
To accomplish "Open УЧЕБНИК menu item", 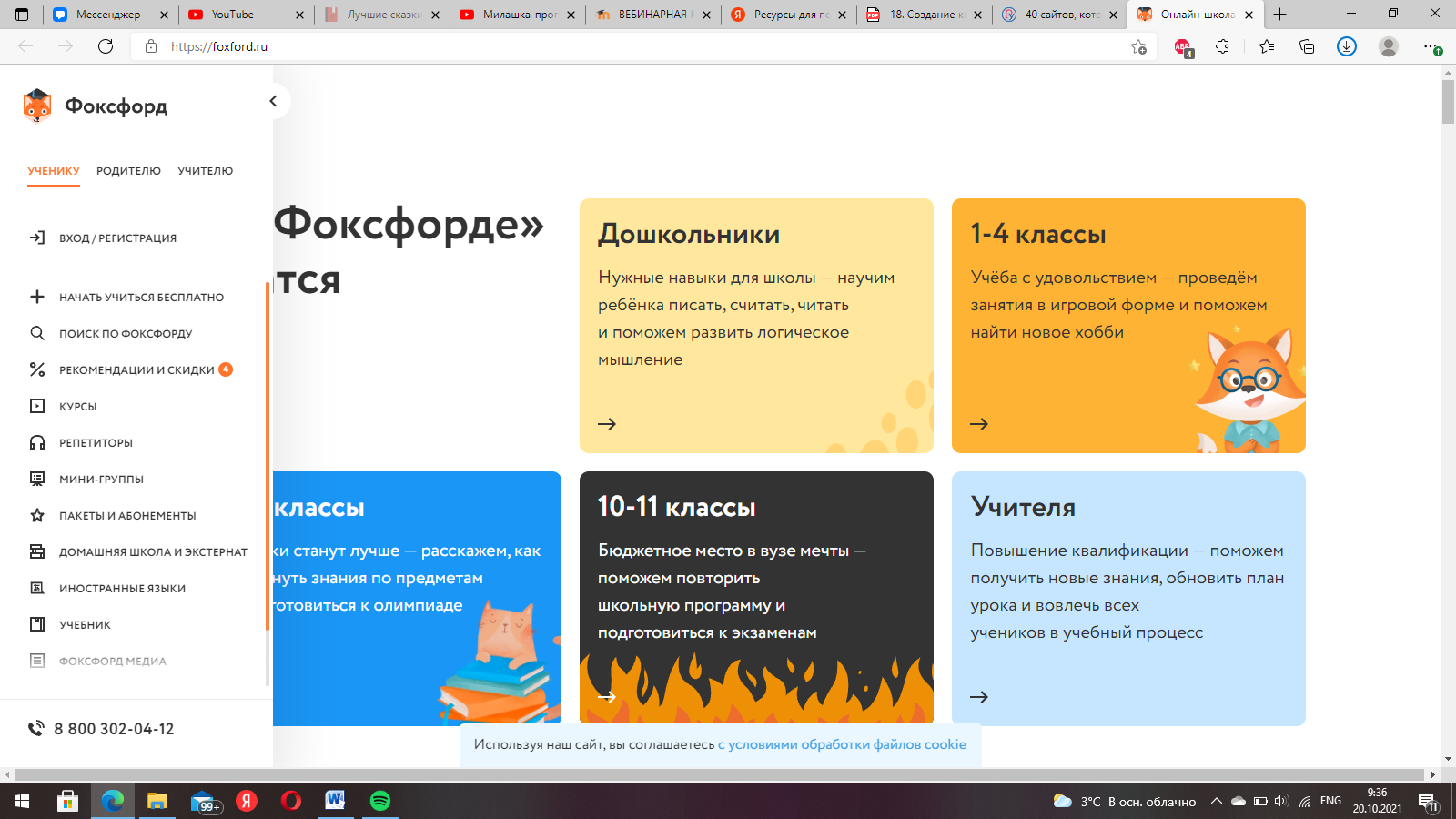I will coord(85,625).
